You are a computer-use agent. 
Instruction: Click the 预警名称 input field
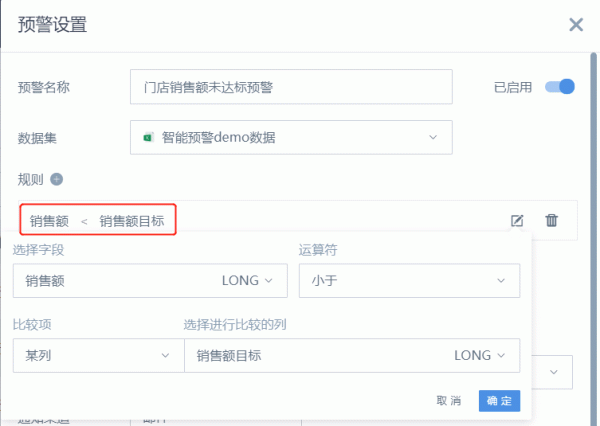(291, 87)
